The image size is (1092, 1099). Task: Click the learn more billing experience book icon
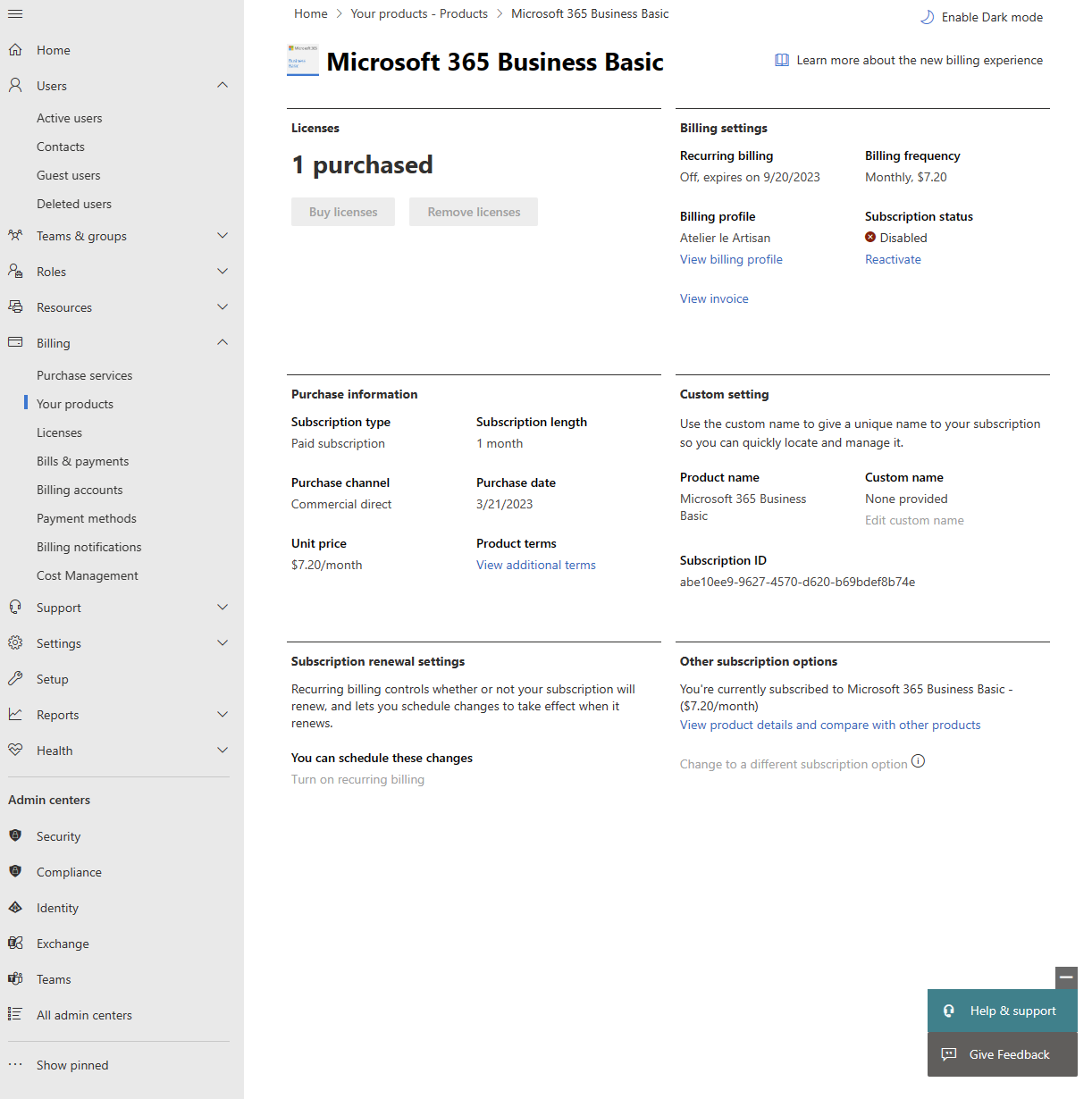click(x=782, y=59)
